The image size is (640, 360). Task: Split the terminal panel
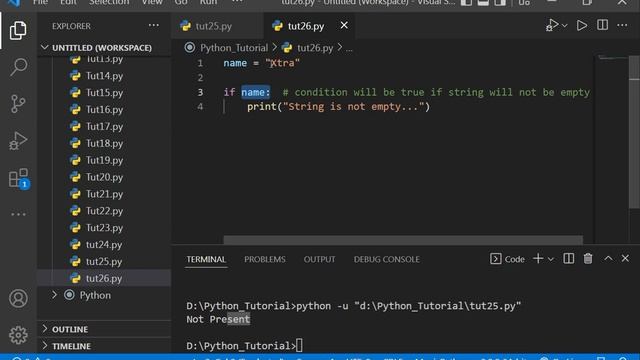point(569,258)
